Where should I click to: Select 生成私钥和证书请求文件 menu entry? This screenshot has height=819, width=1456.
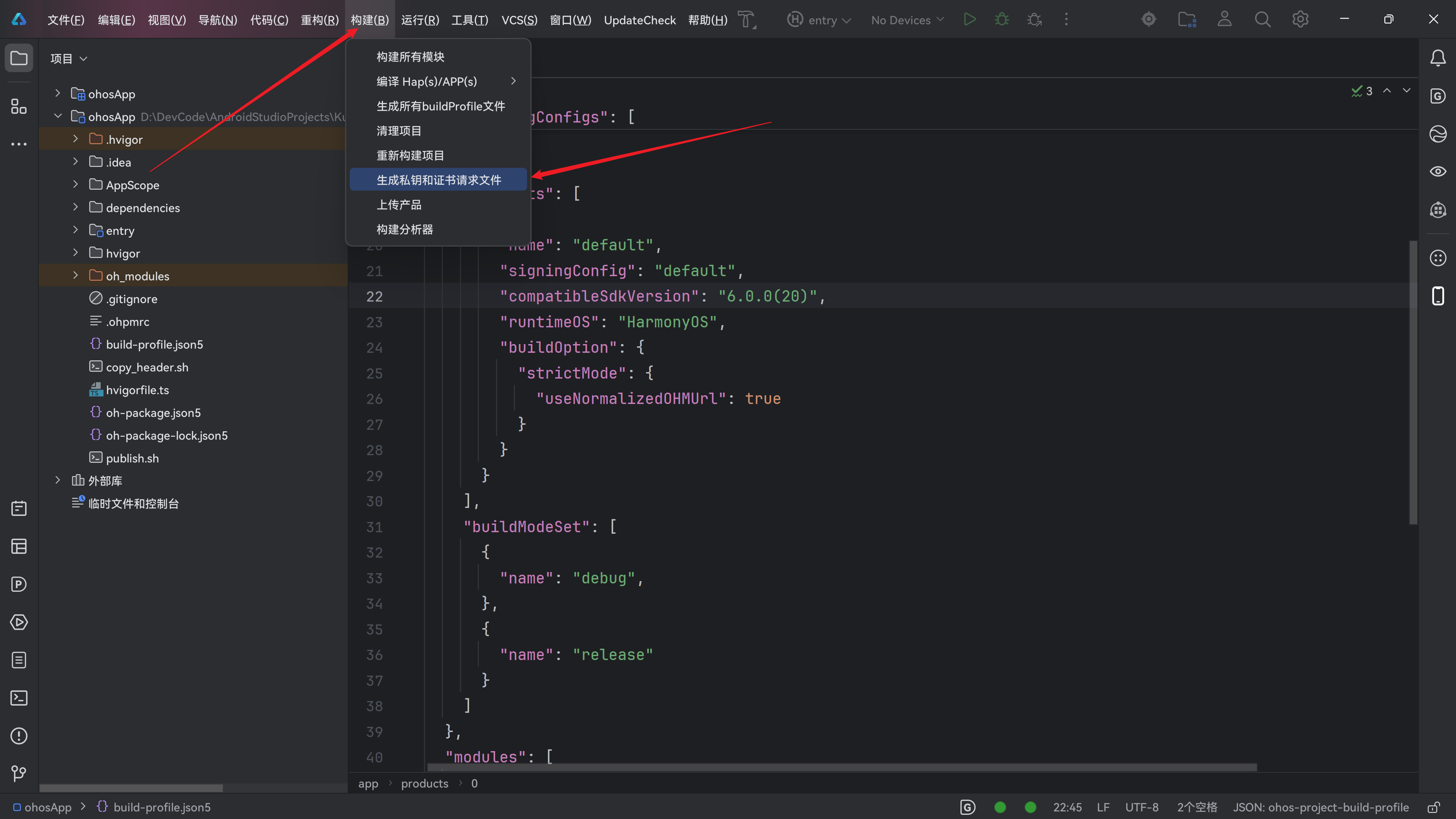click(x=439, y=180)
